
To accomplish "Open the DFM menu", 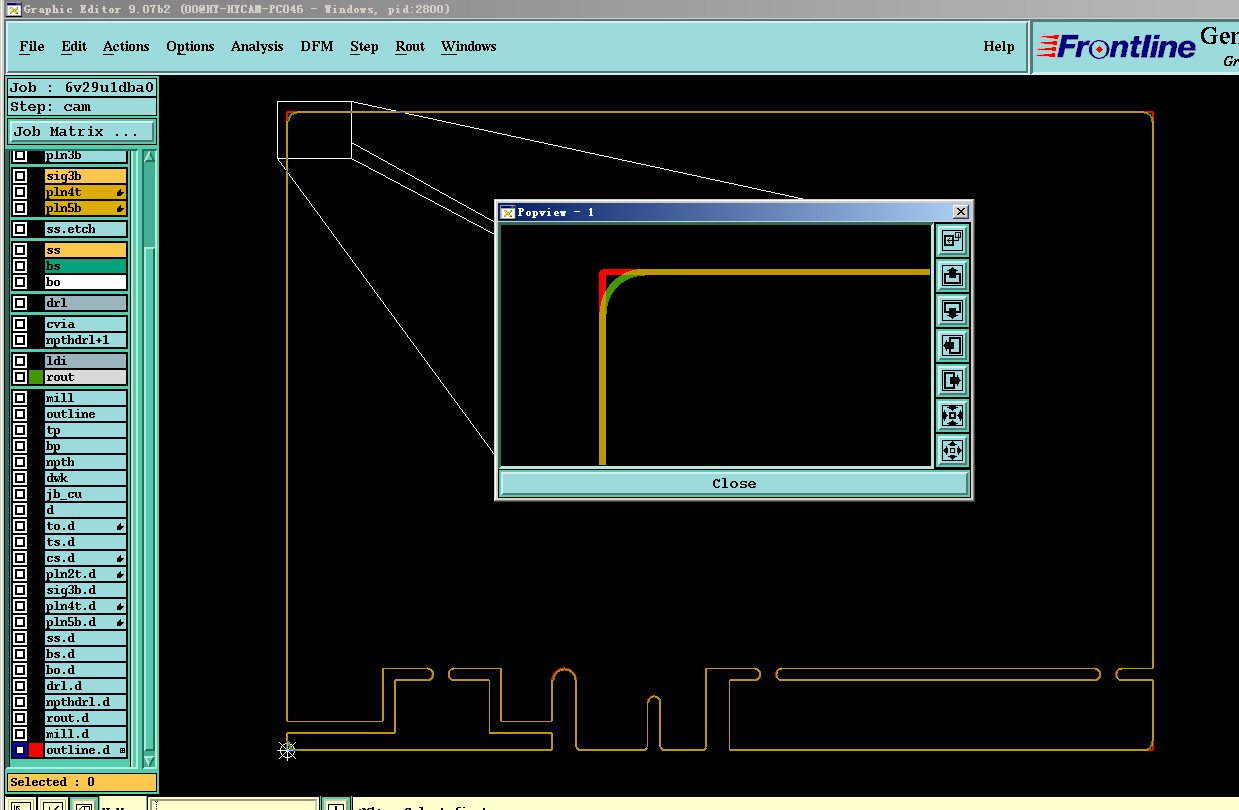I will coord(317,46).
